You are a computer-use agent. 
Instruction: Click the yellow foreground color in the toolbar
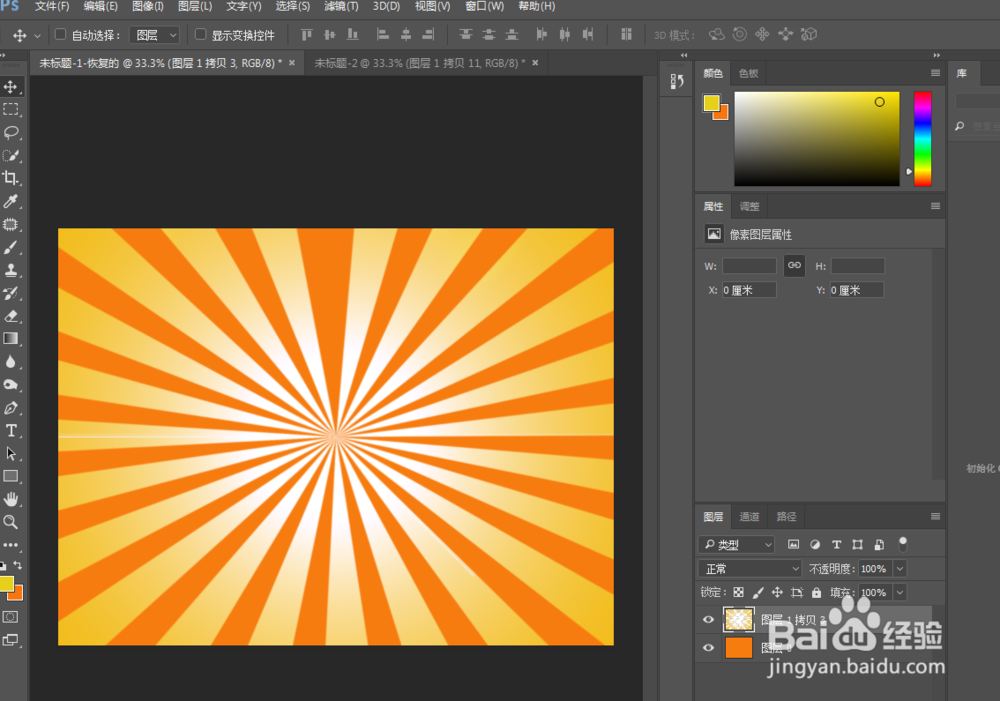(x=7, y=583)
